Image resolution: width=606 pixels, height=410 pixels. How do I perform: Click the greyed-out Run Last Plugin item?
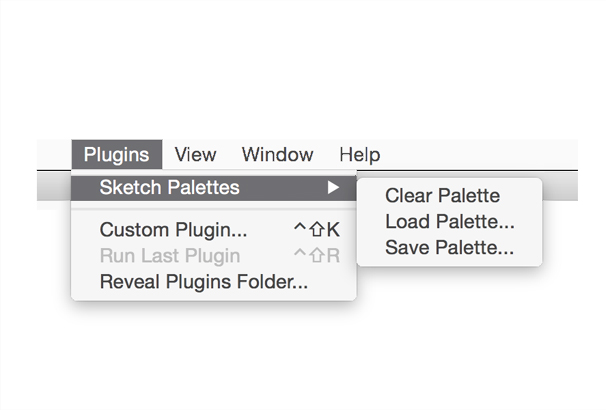170,255
